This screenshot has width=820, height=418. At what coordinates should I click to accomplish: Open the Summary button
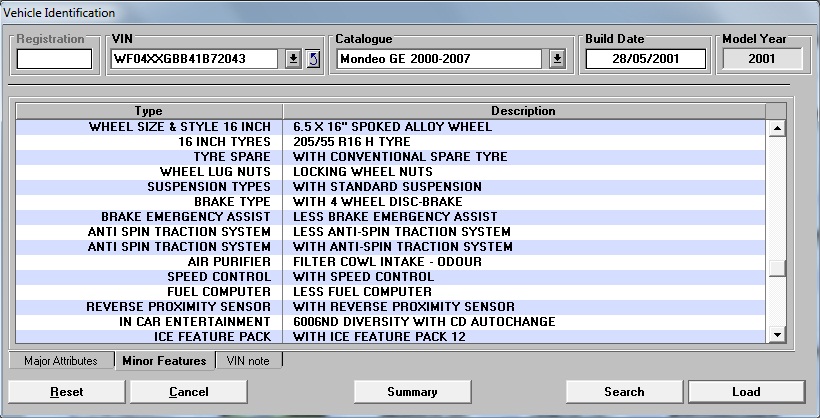click(412, 392)
